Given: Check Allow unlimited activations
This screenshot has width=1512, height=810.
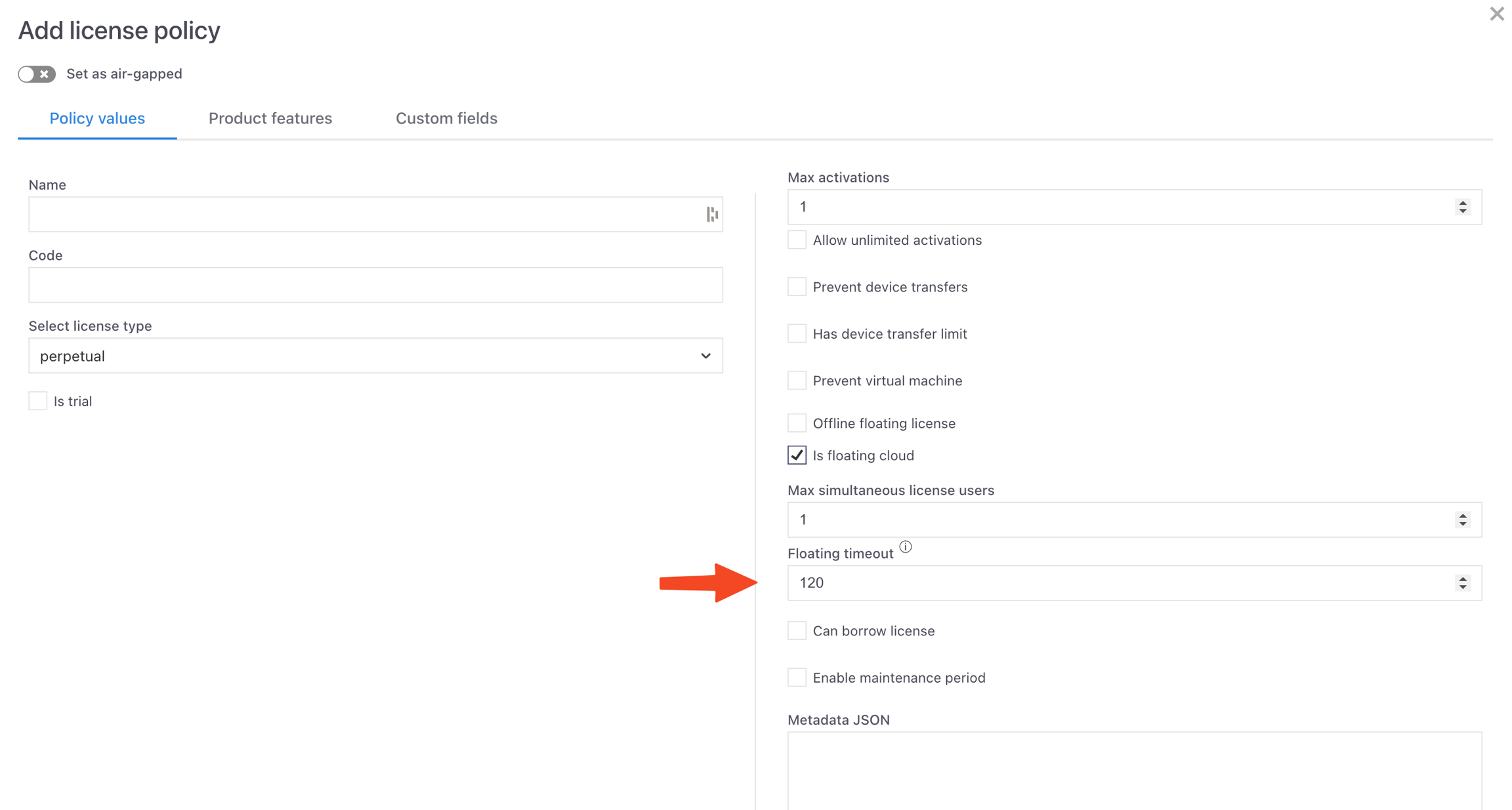Looking at the screenshot, I should click(797, 240).
